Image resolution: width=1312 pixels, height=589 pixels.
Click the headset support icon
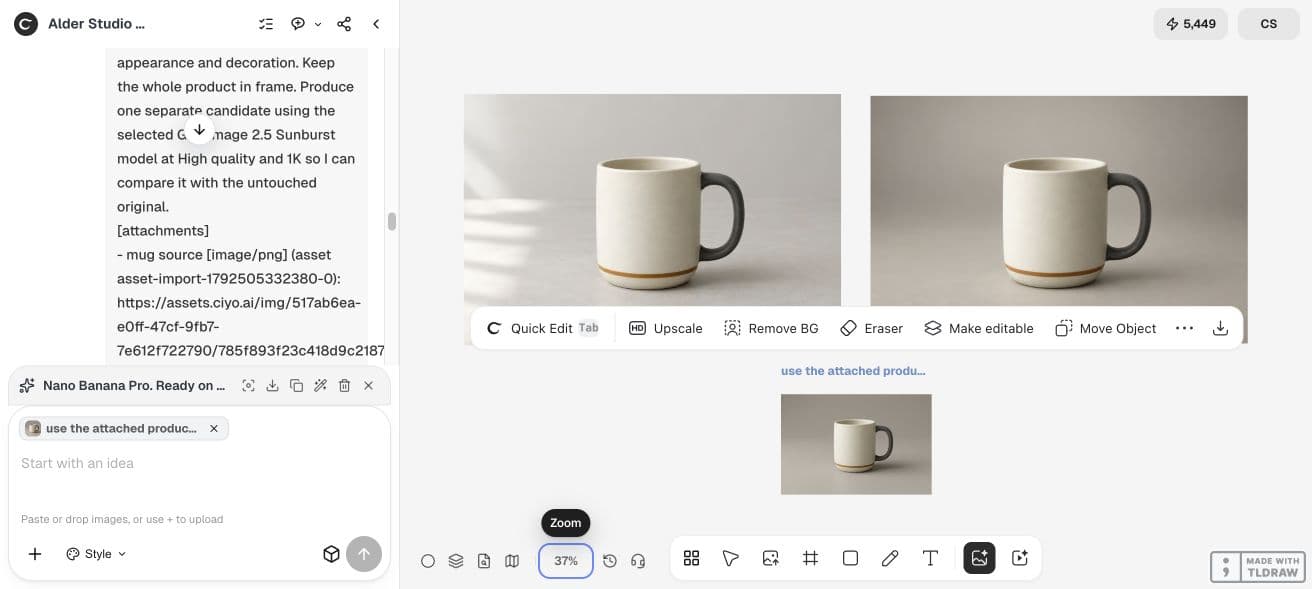[x=638, y=561]
